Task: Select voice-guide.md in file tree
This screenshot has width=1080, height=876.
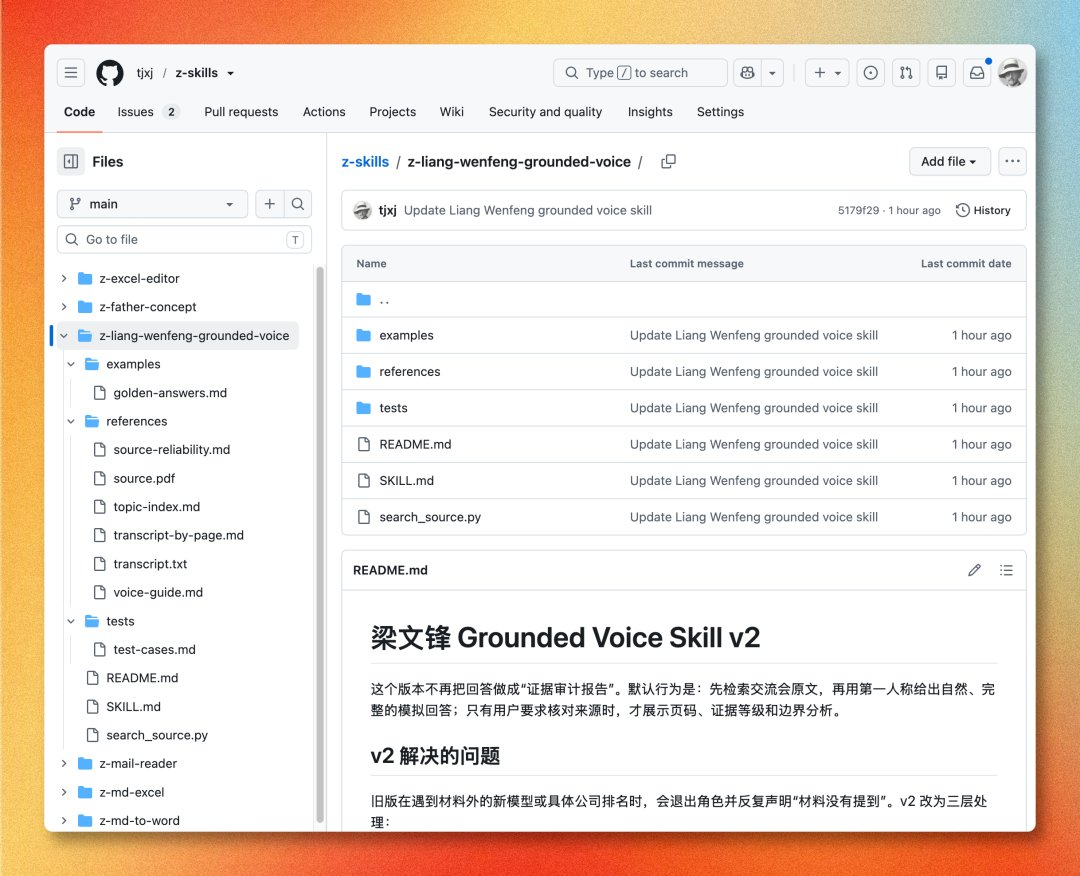Action: 158,593
